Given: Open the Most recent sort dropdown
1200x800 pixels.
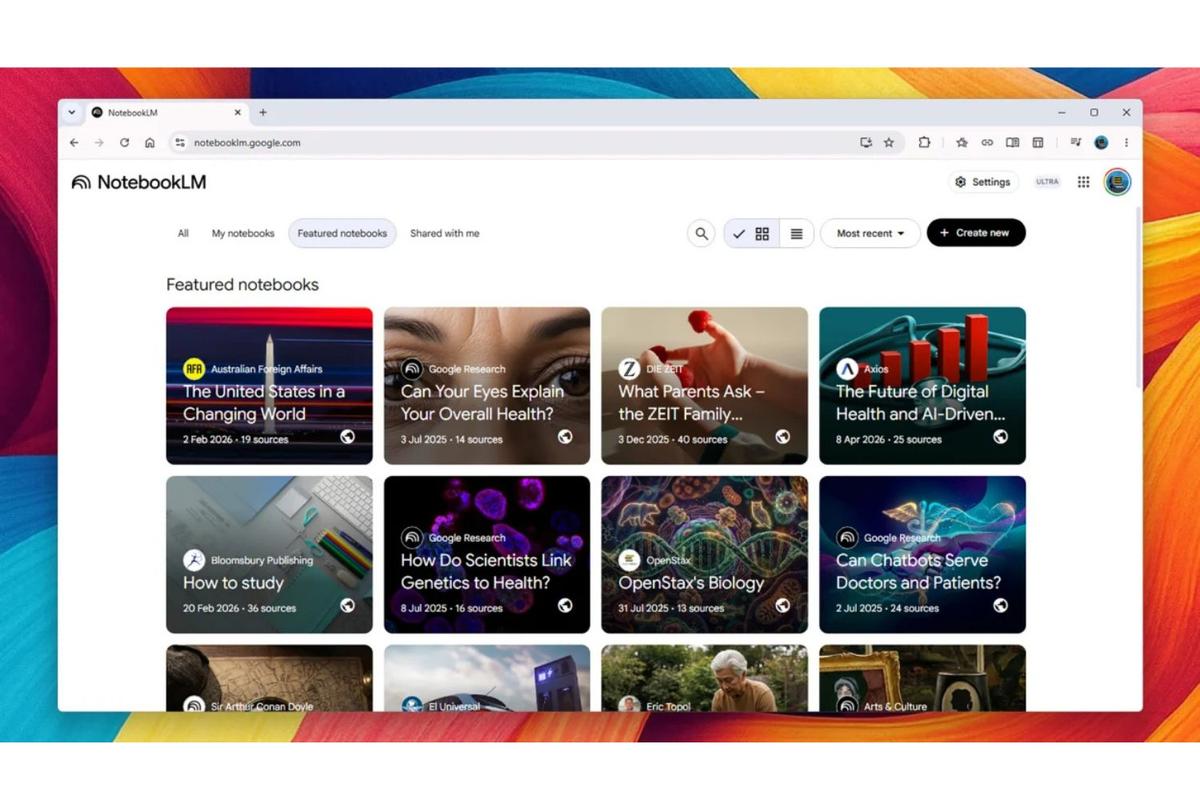Looking at the screenshot, I should point(870,233).
